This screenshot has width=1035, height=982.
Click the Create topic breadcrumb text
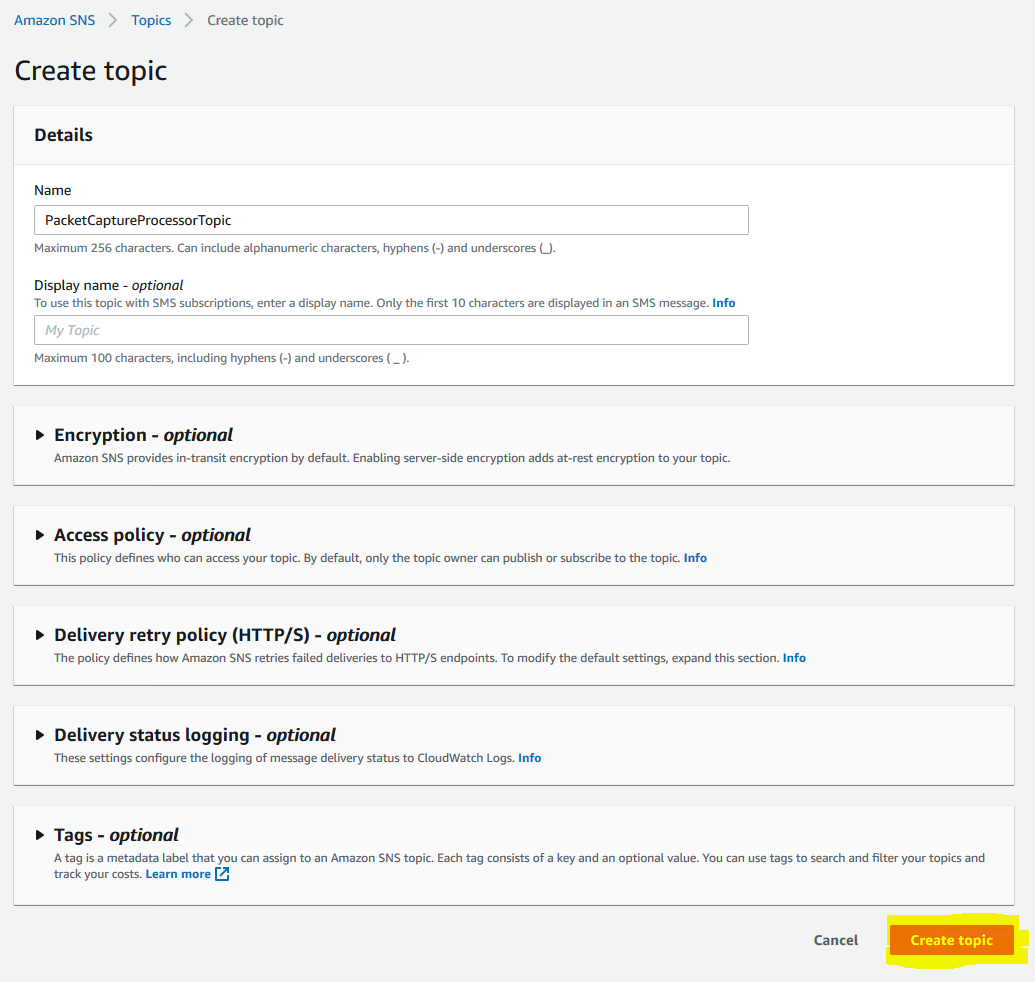[246, 20]
